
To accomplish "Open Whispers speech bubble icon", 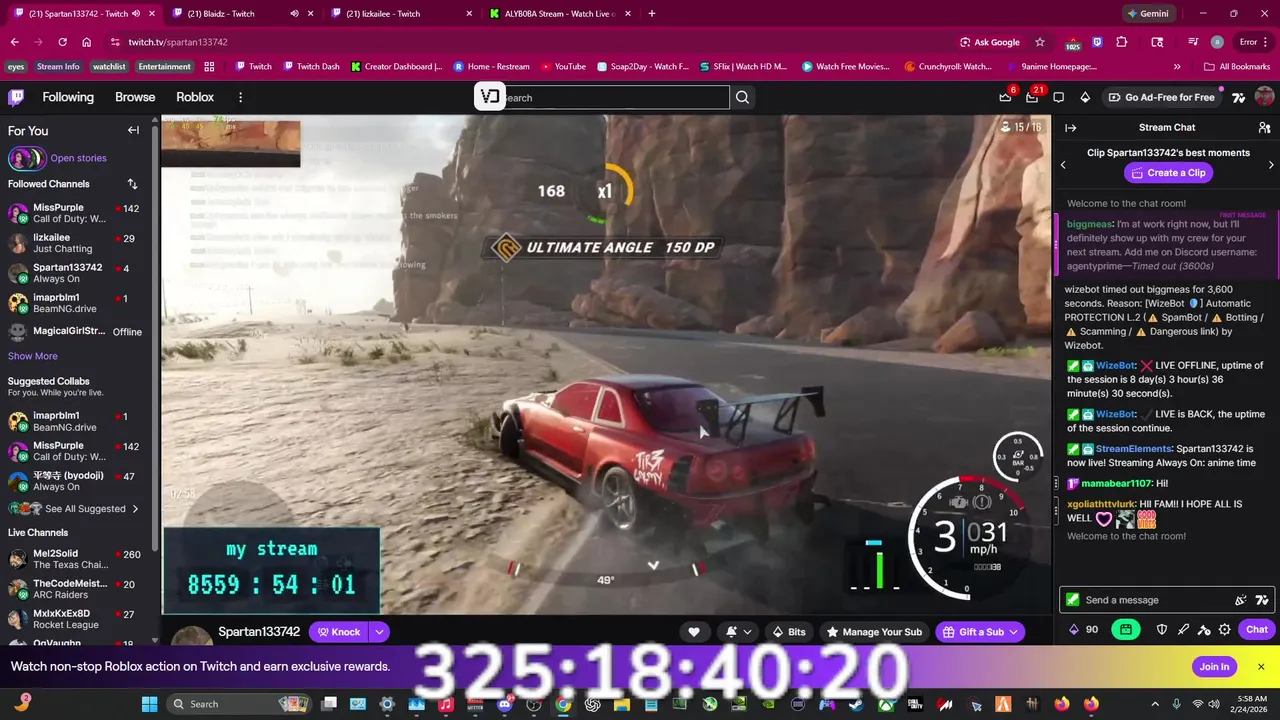I will pyautogui.click(x=1058, y=97).
